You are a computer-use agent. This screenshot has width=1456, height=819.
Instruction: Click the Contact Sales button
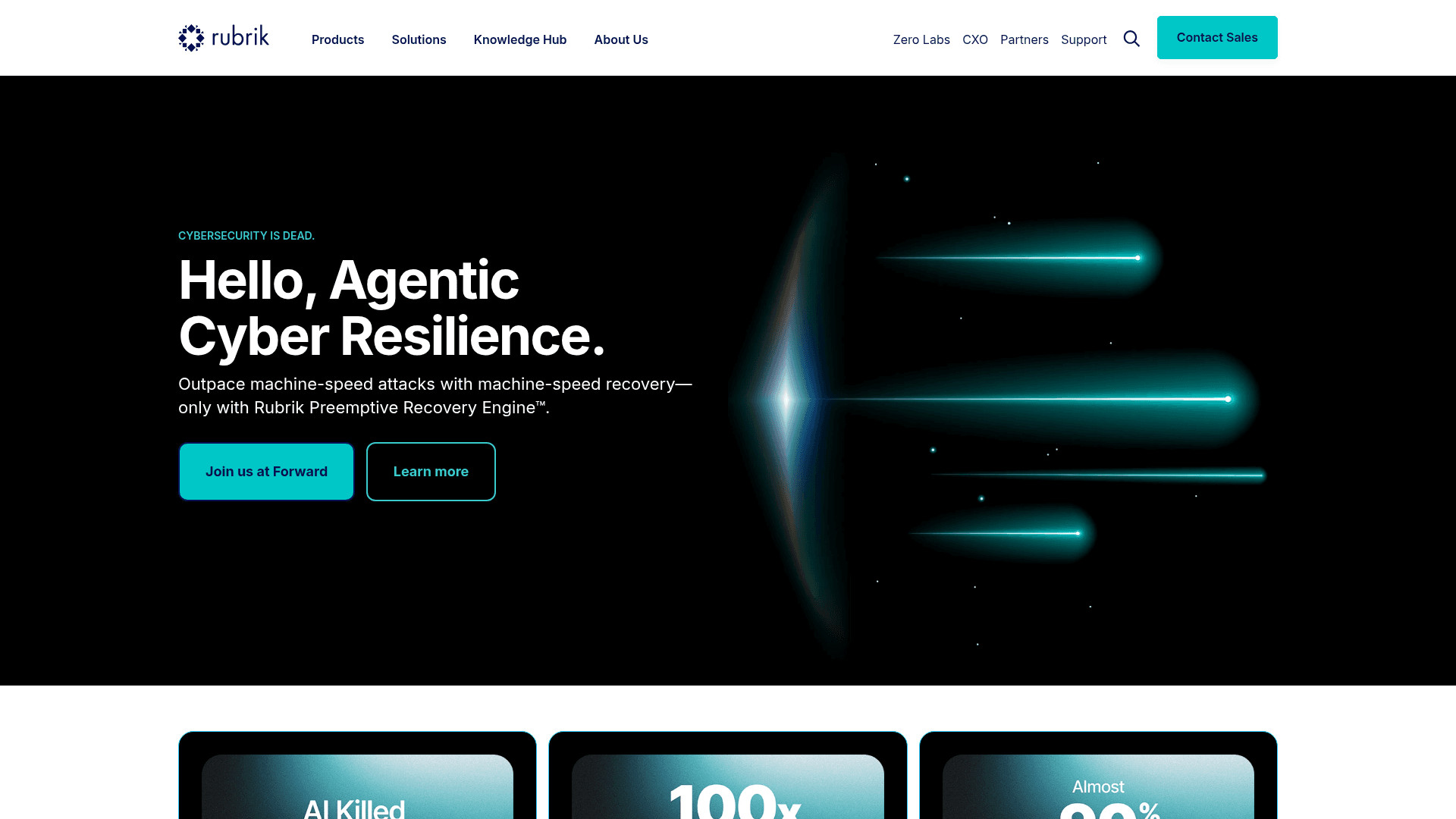click(1217, 37)
